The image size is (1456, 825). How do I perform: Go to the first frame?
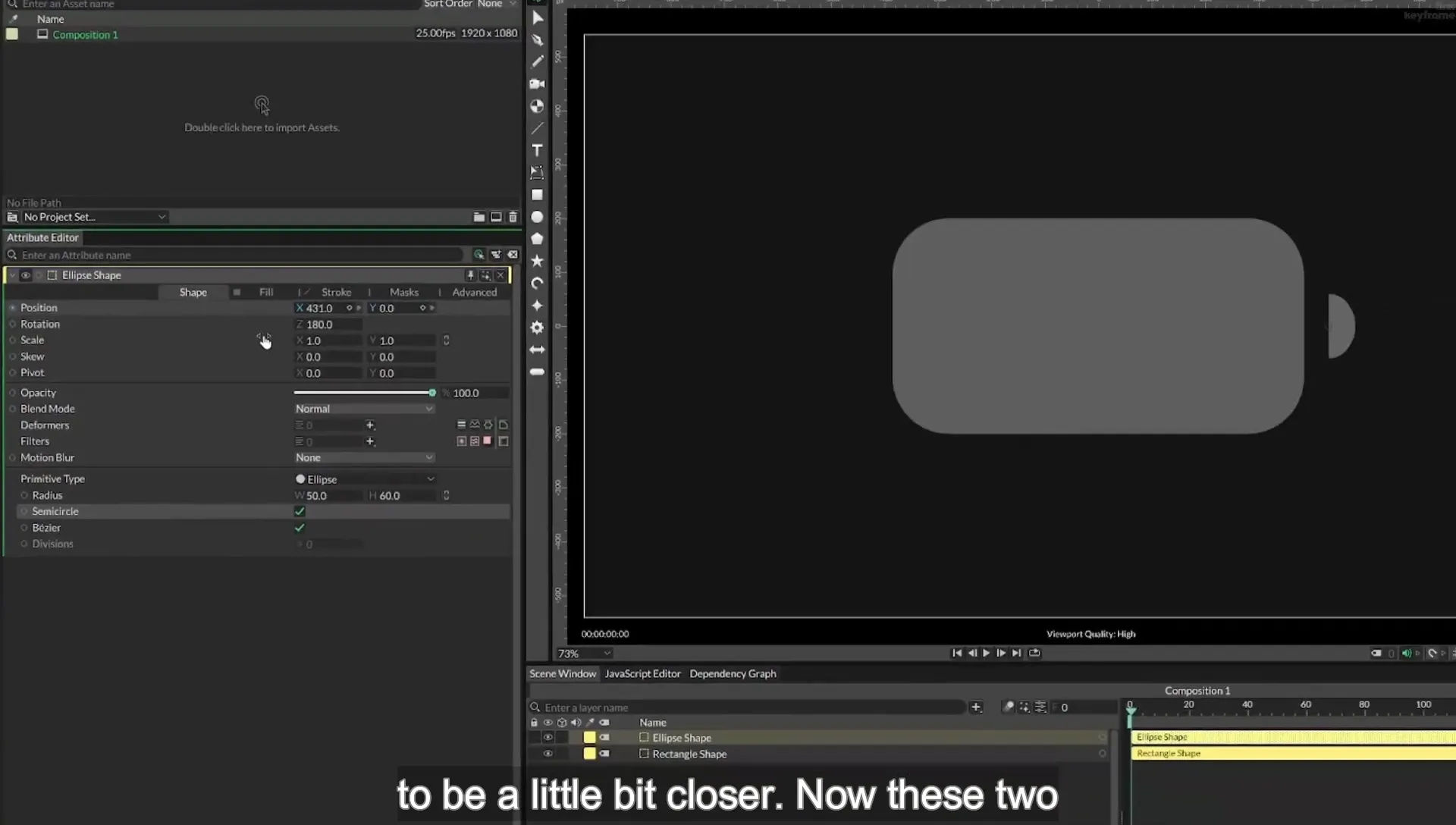957,653
